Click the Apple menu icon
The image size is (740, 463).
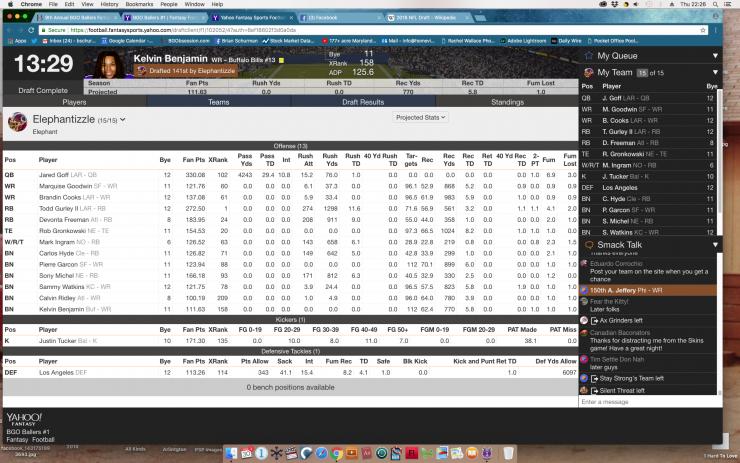point(10,4)
